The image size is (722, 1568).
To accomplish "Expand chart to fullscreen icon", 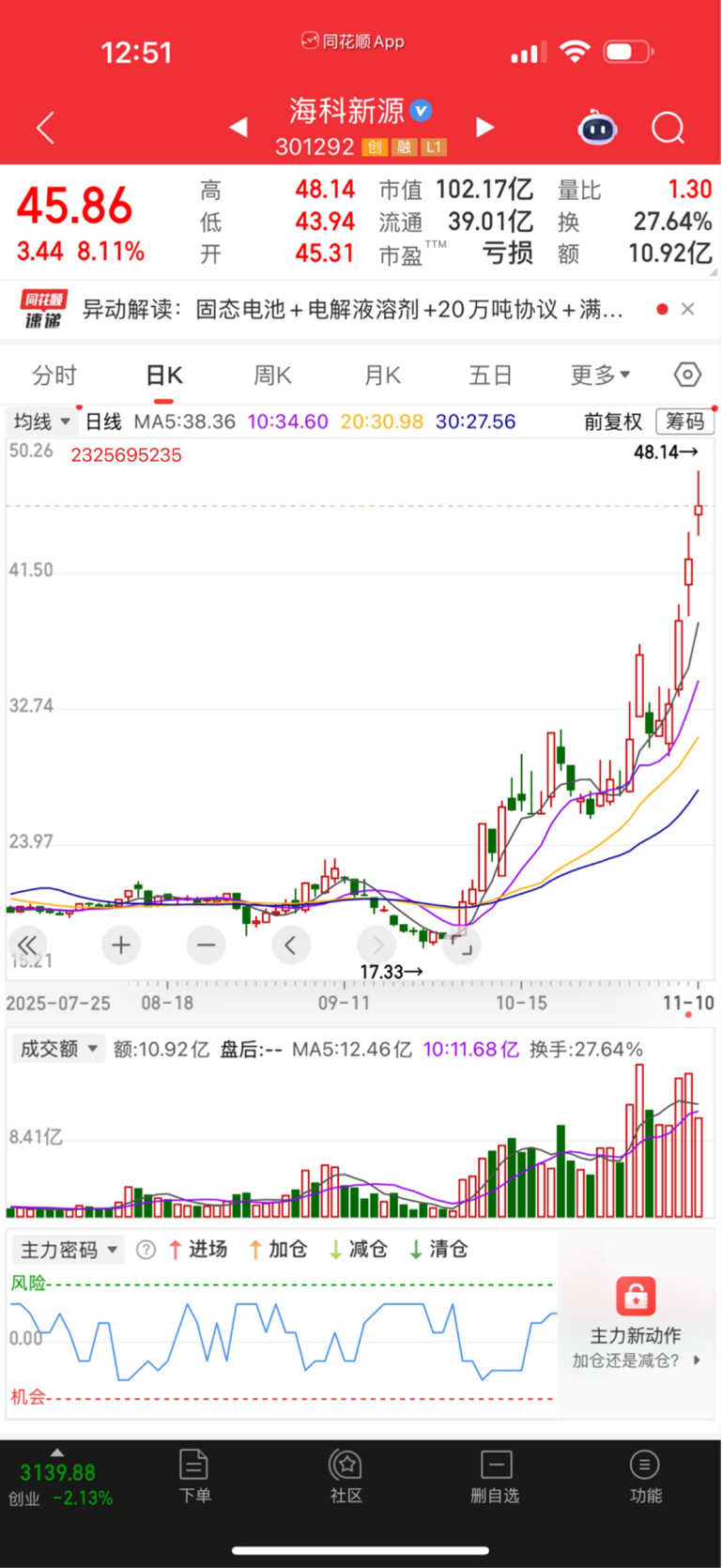I will coord(461,945).
